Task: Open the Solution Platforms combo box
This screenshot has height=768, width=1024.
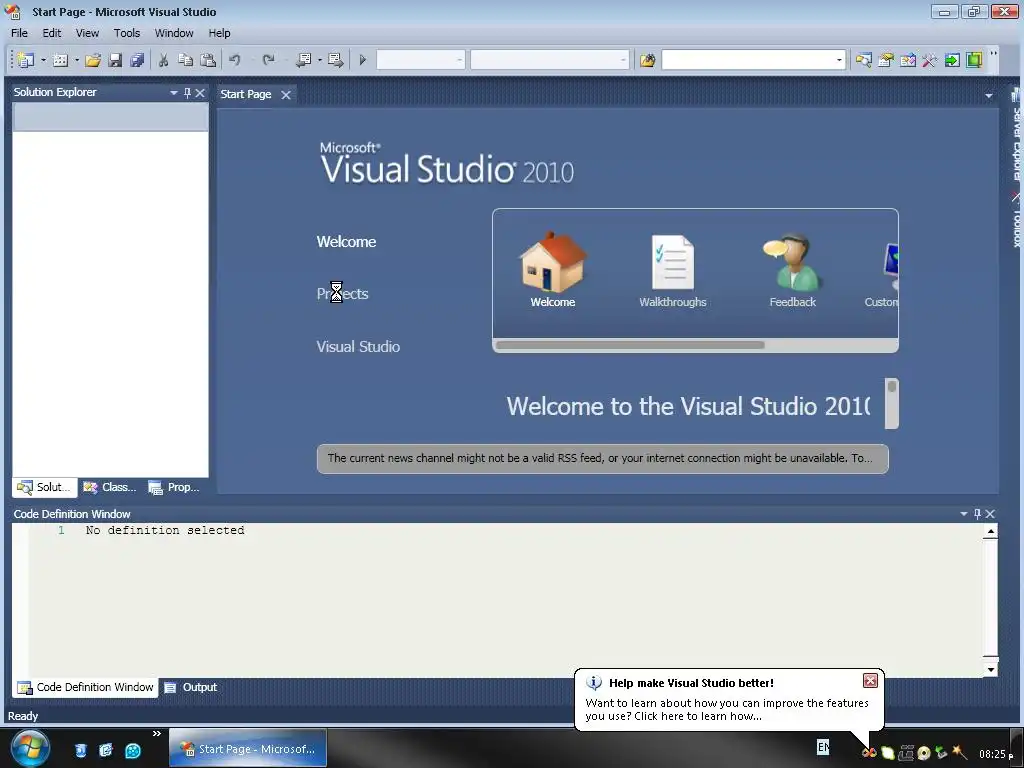Action: tap(550, 60)
